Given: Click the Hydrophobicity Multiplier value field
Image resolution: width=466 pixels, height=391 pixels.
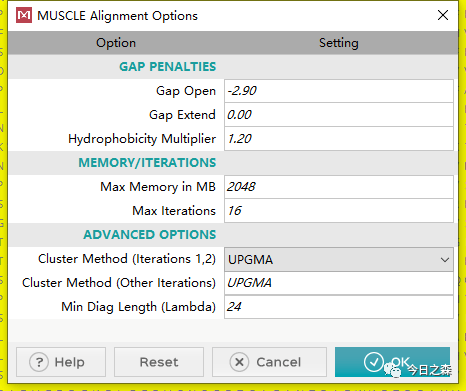Looking at the screenshot, I should pyautogui.click(x=339, y=139).
